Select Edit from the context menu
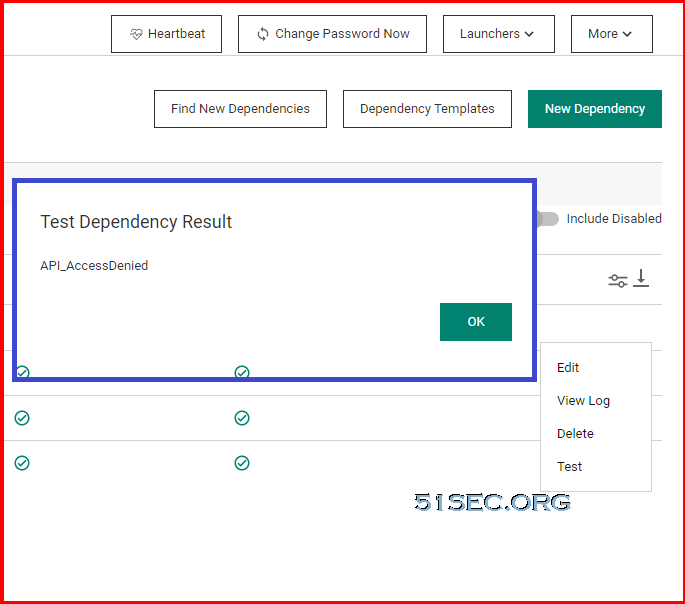This screenshot has width=685, height=604. tap(567, 368)
